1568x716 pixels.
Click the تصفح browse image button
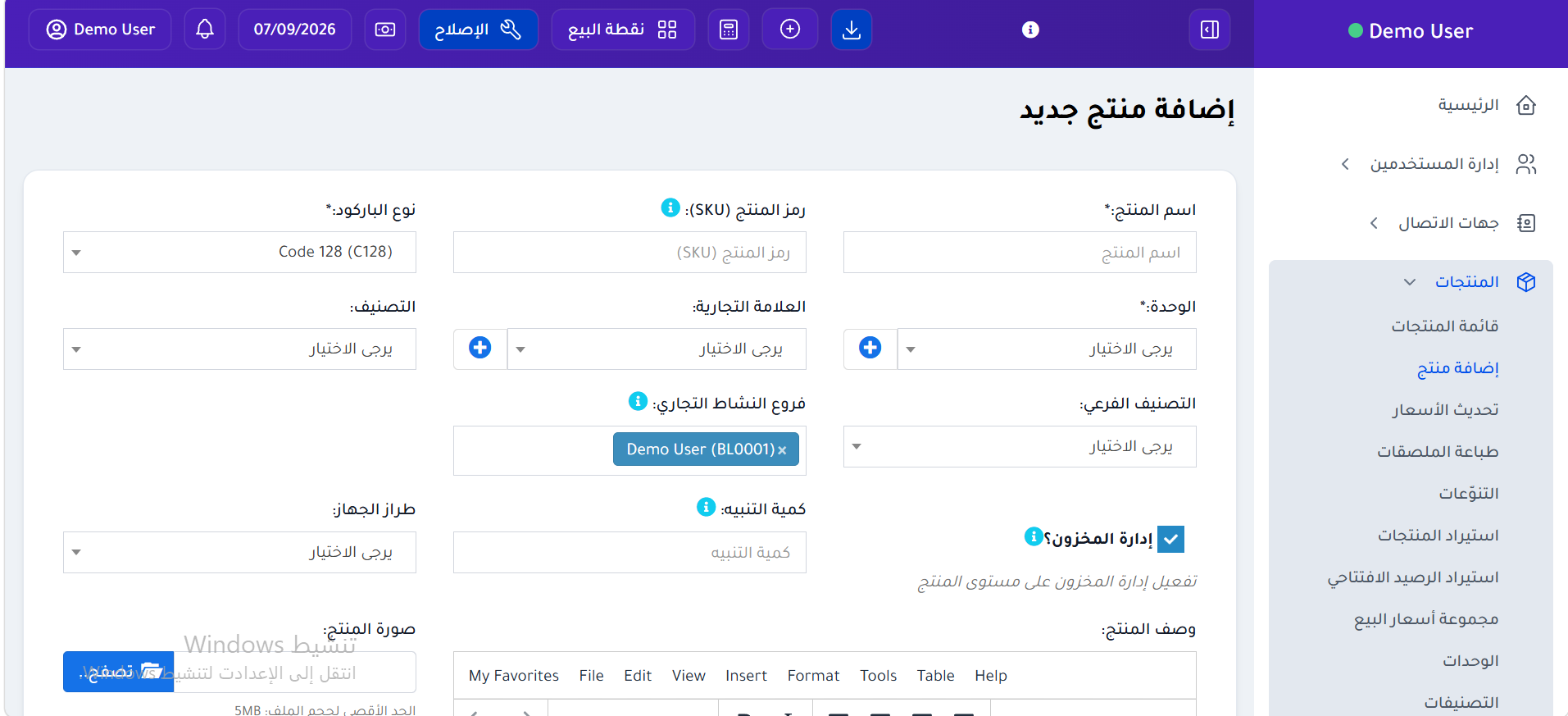(118, 672)
